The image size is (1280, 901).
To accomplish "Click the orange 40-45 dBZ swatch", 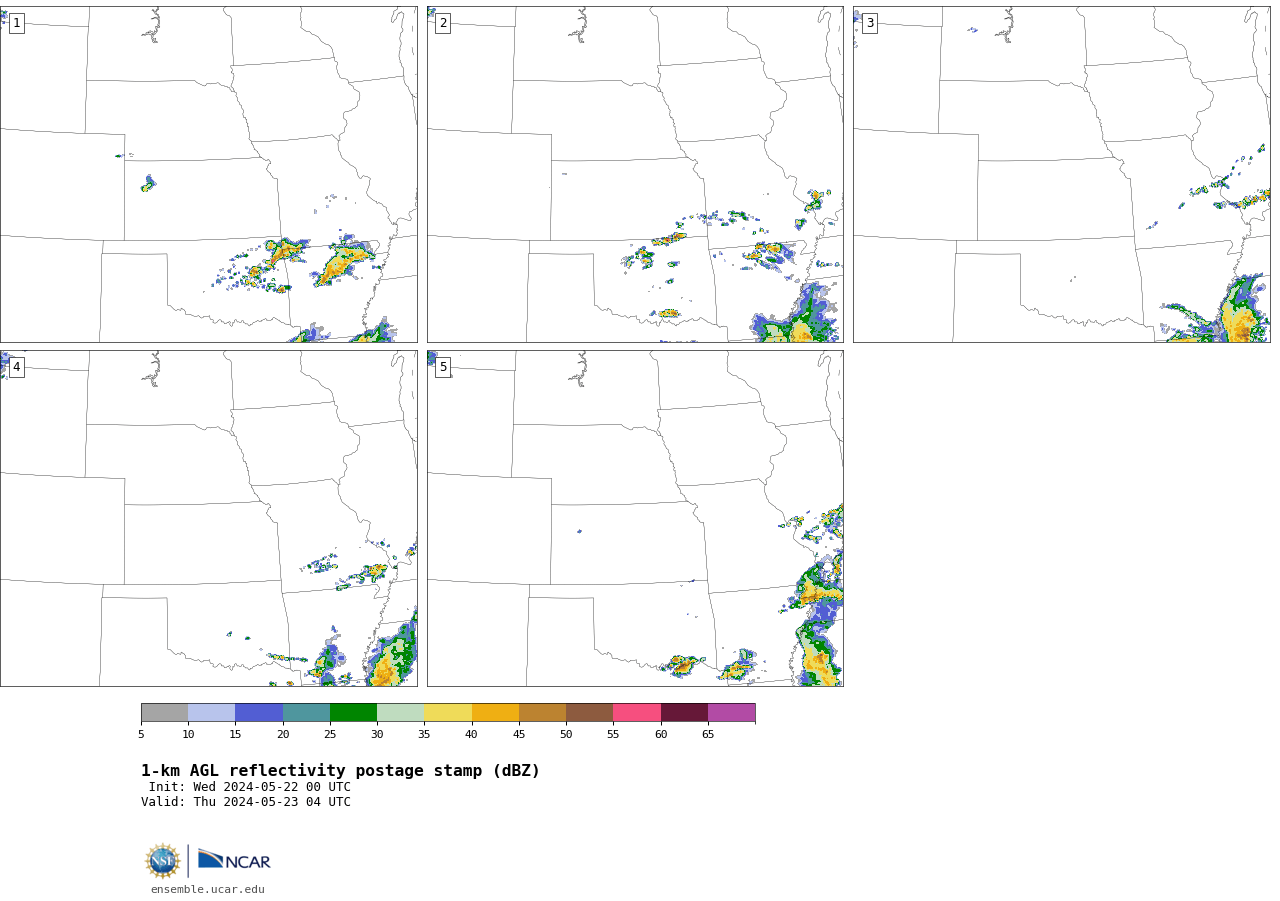I will (x=495, y=712).
